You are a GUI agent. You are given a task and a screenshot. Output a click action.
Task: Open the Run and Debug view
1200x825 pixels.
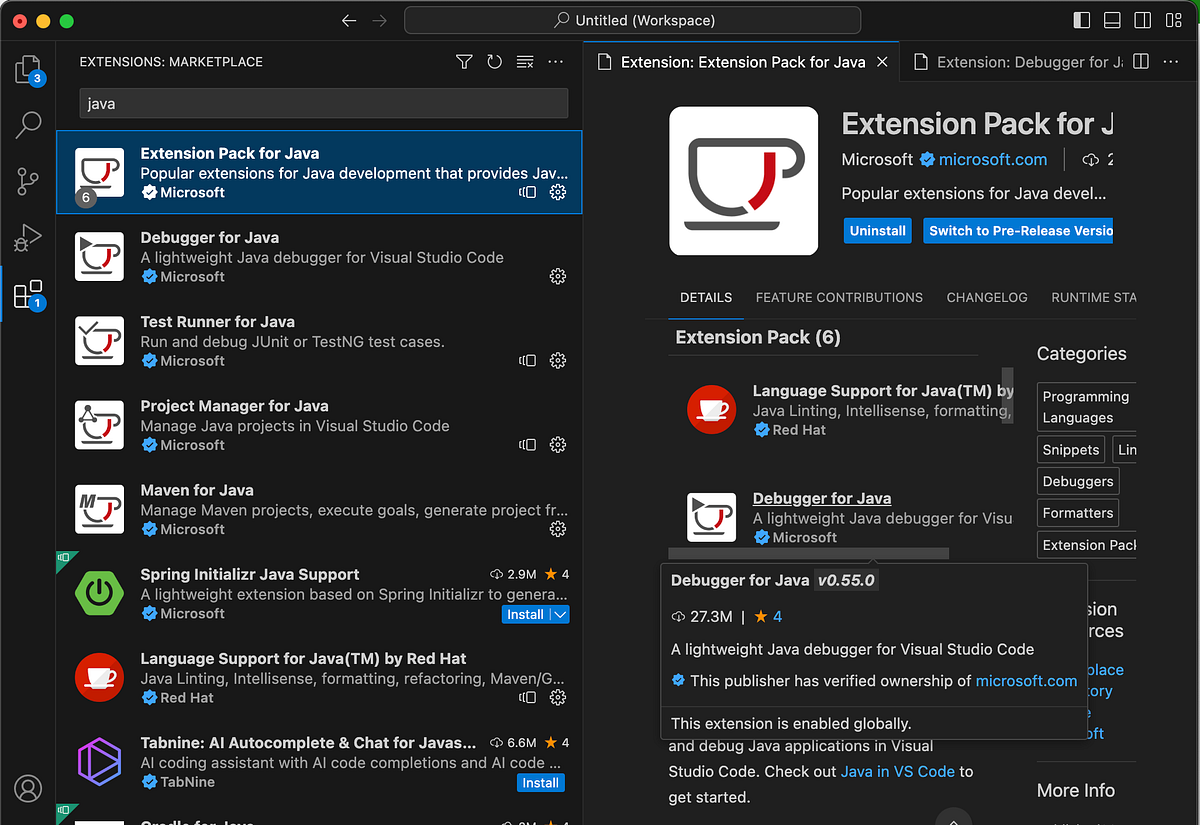pos(28,237)
